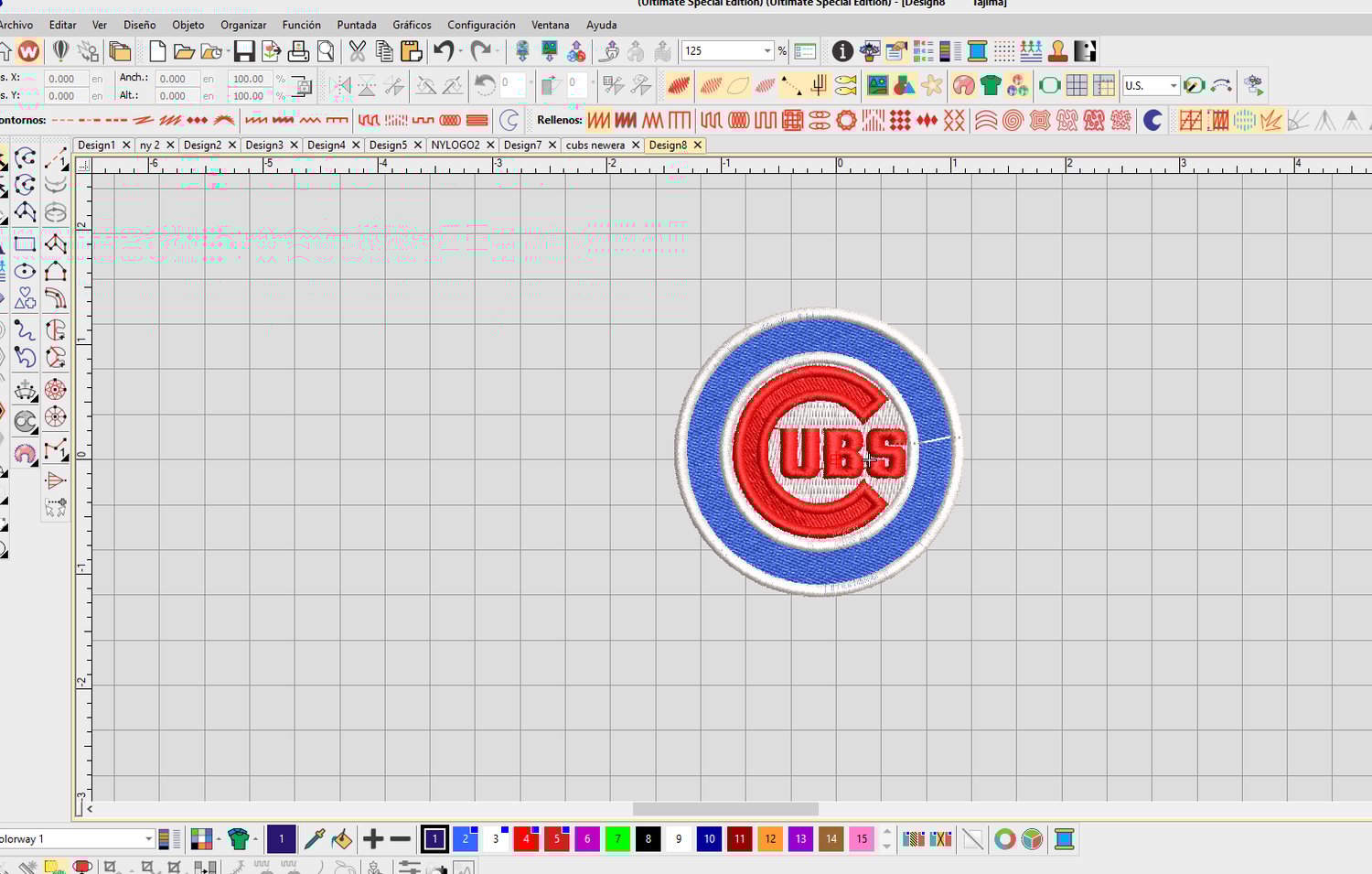This screenshot has width=1372, height=874.
Task: Switch to the Design1 tab
Action: point(97,145)
